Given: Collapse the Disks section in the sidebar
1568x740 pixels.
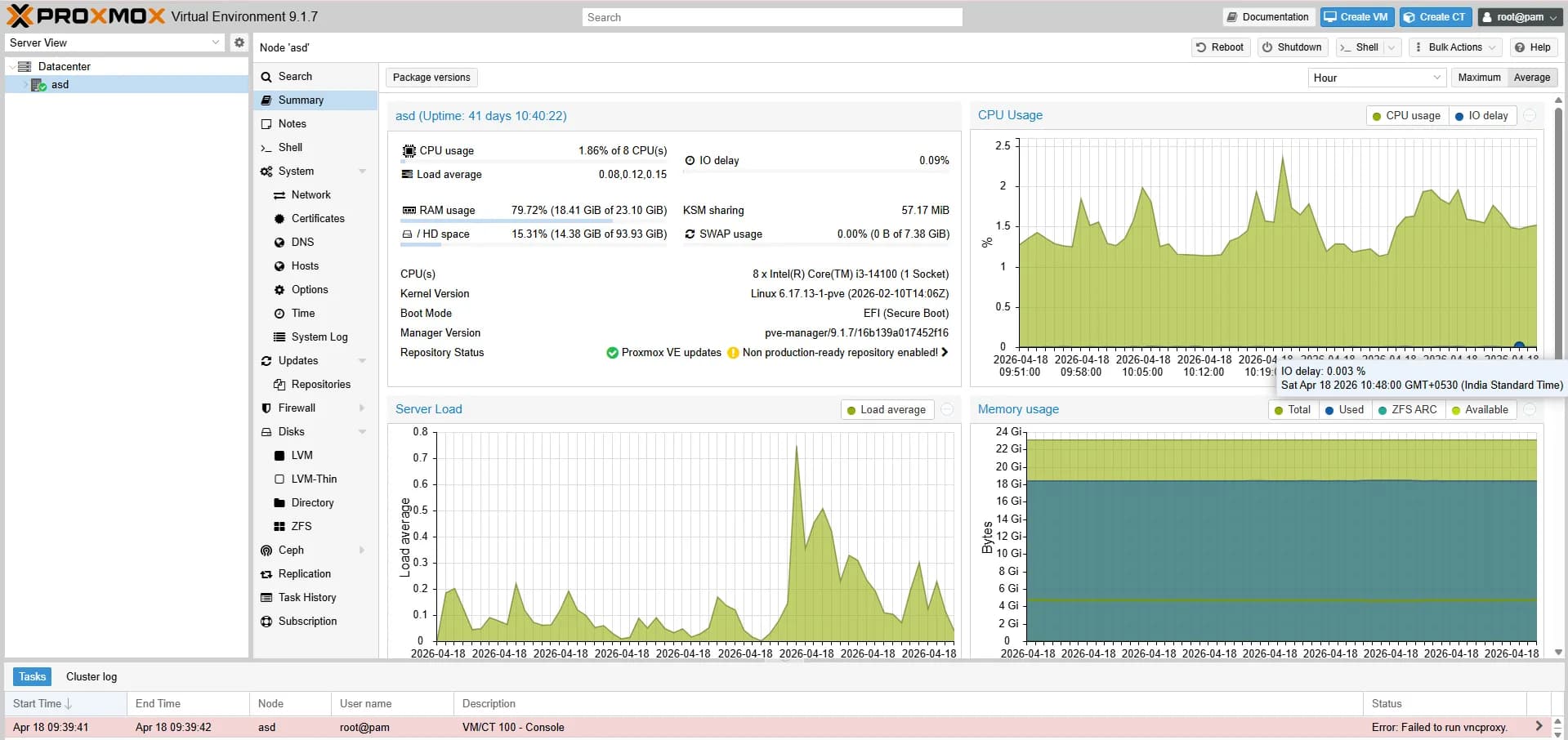Looking at the screenshot, I should point(362,431).
